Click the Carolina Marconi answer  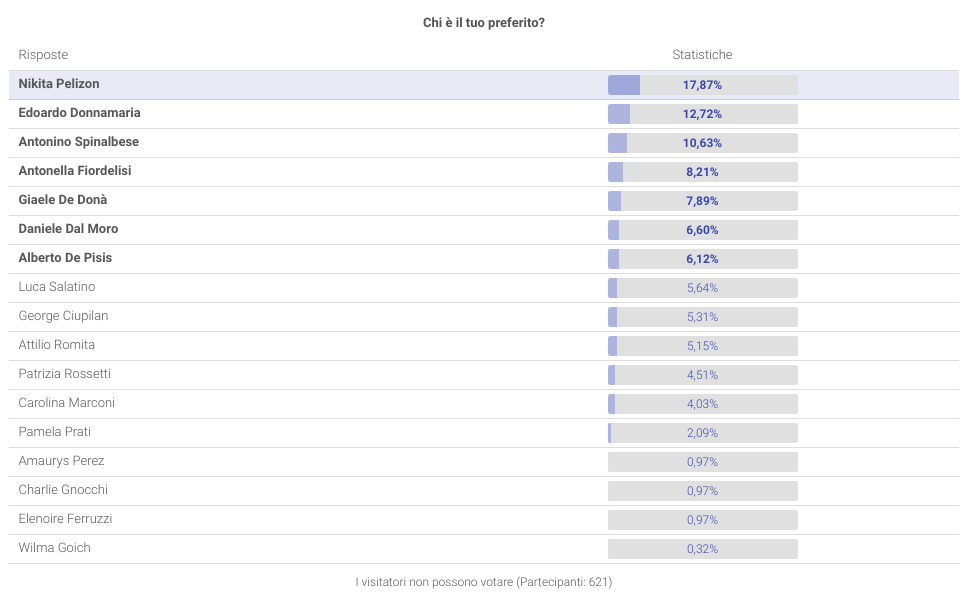tap(66, 404)
